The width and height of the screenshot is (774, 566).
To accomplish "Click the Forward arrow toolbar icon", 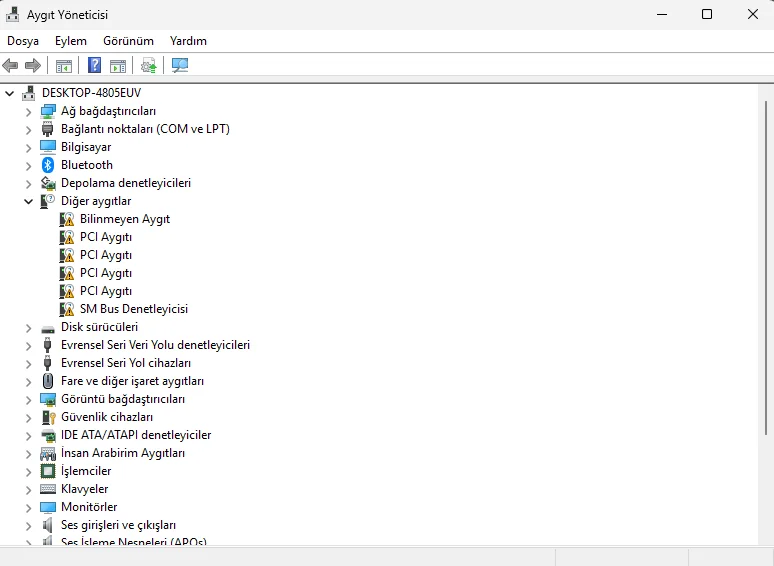I will pyautogui.click(x=33, y=65).
